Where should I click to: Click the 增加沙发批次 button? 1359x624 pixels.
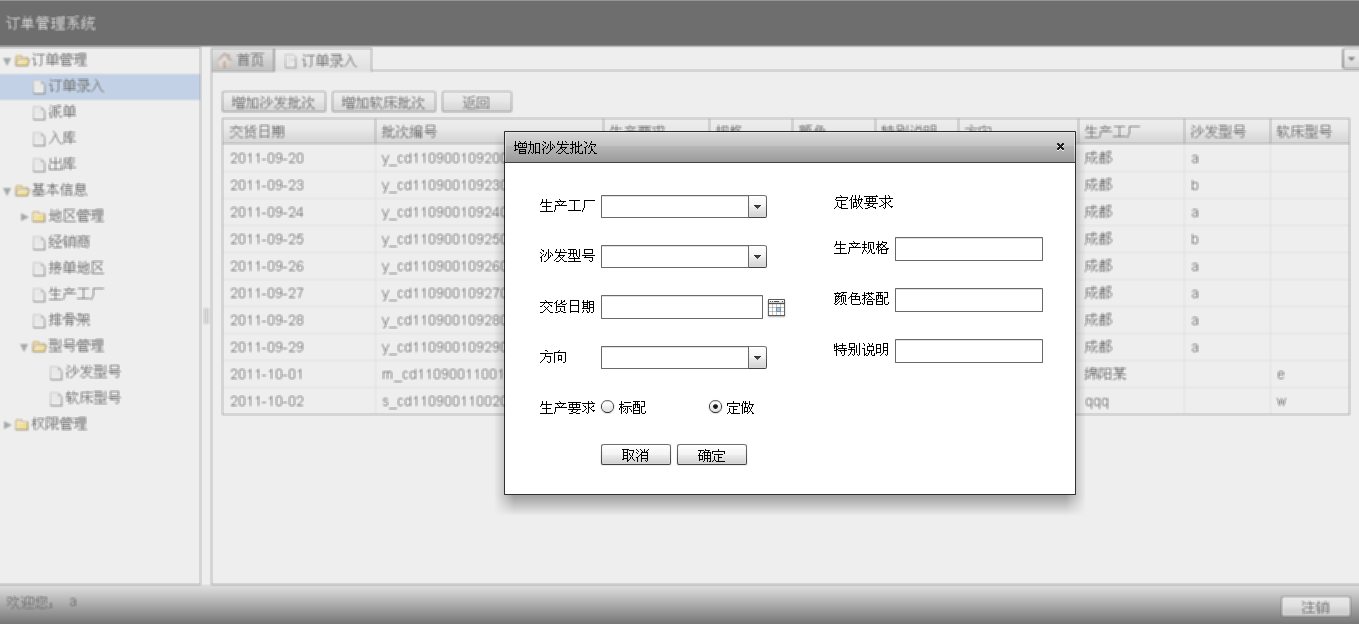(274, 102)
